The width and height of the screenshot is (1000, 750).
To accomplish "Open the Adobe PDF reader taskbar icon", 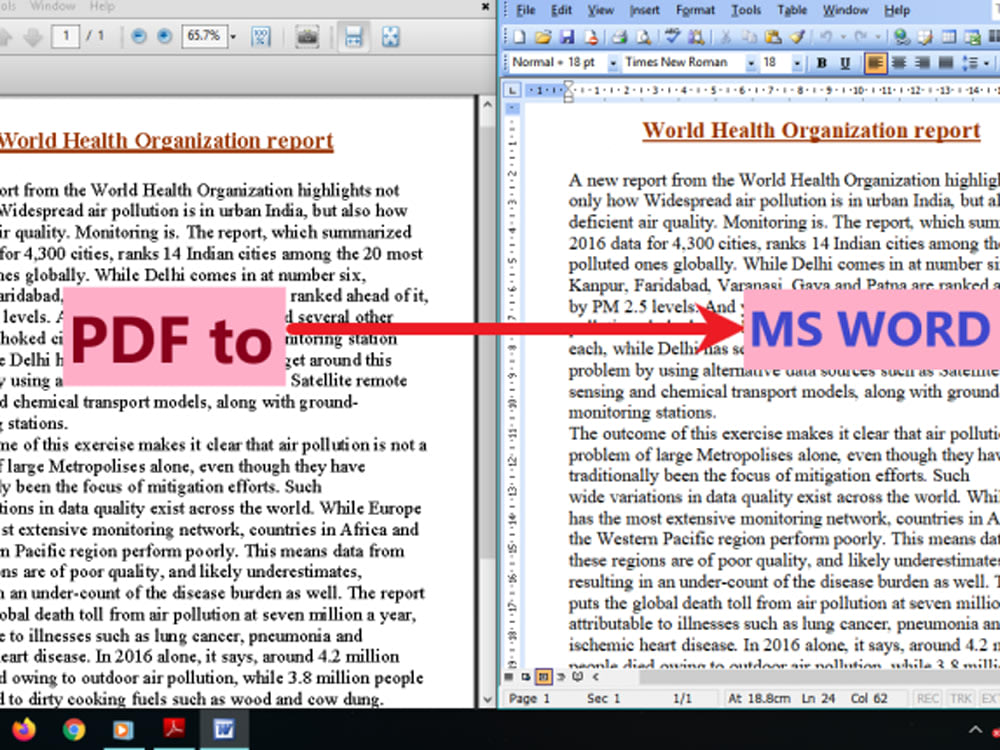I will tap(174, 729).
